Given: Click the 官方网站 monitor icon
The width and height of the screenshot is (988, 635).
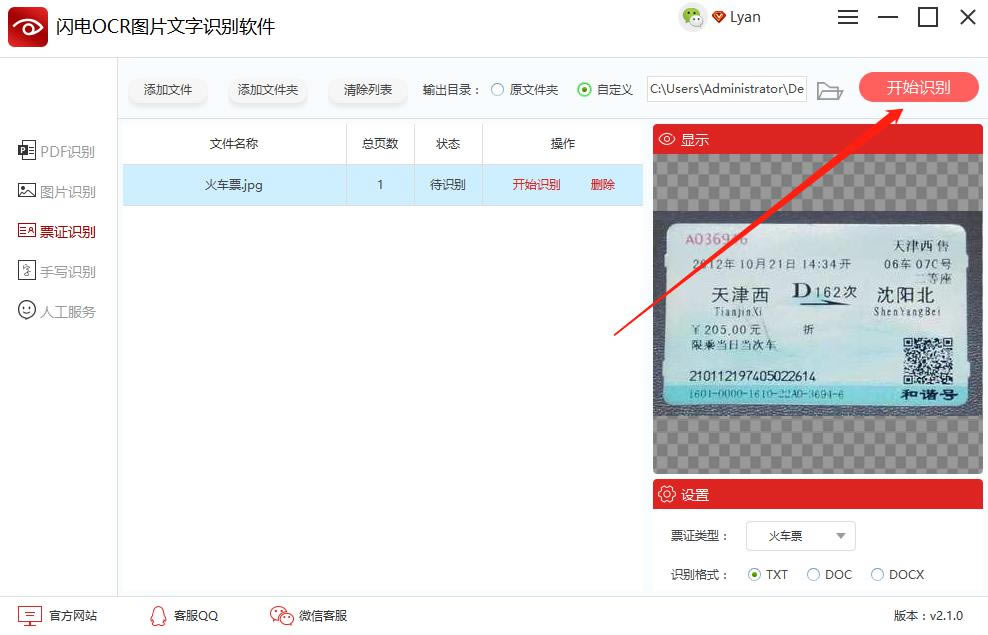Looking at the screenshot, I should (x=30, y=615).
